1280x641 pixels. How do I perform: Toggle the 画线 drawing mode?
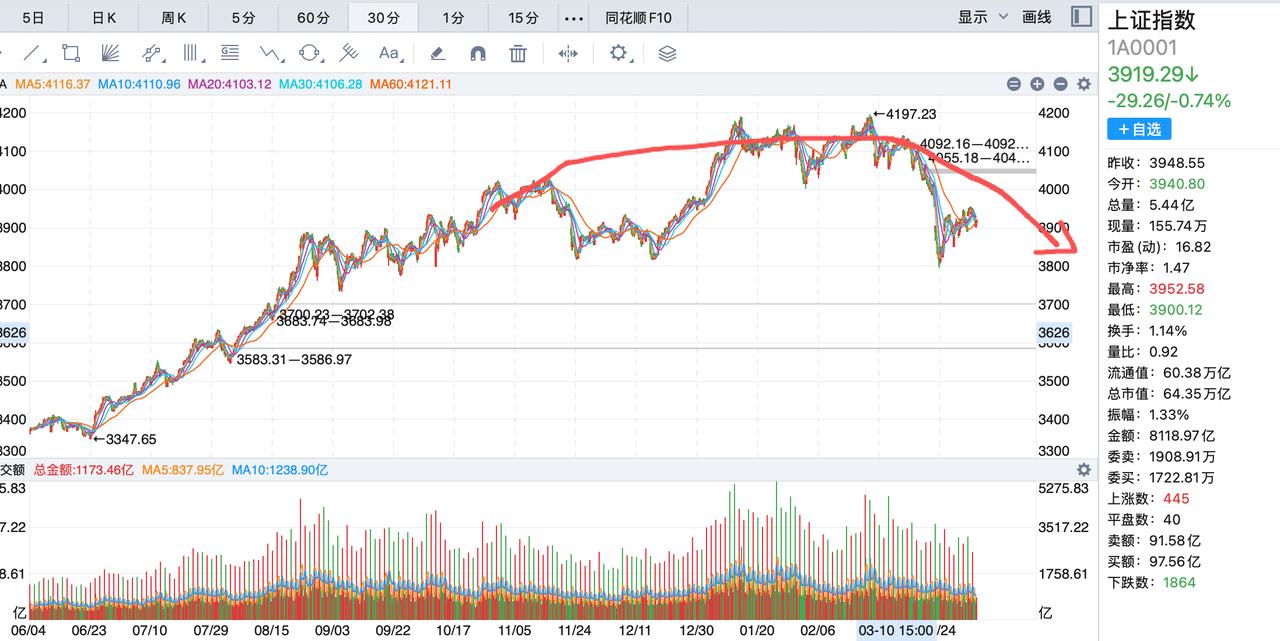pos(1037,17)
